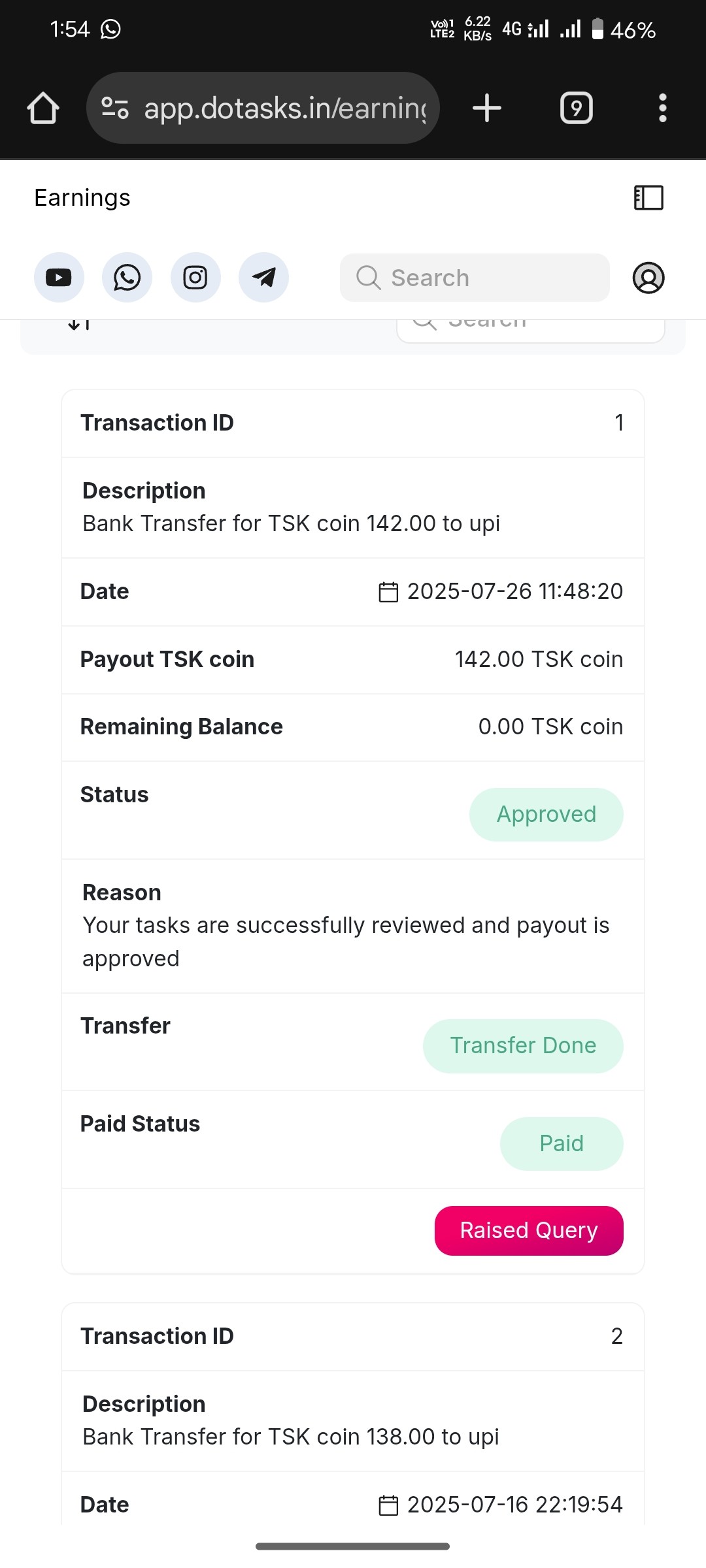
Task: Tap the site settings icon in address bar
Action: pyautogui.click(x=115, y=108)
